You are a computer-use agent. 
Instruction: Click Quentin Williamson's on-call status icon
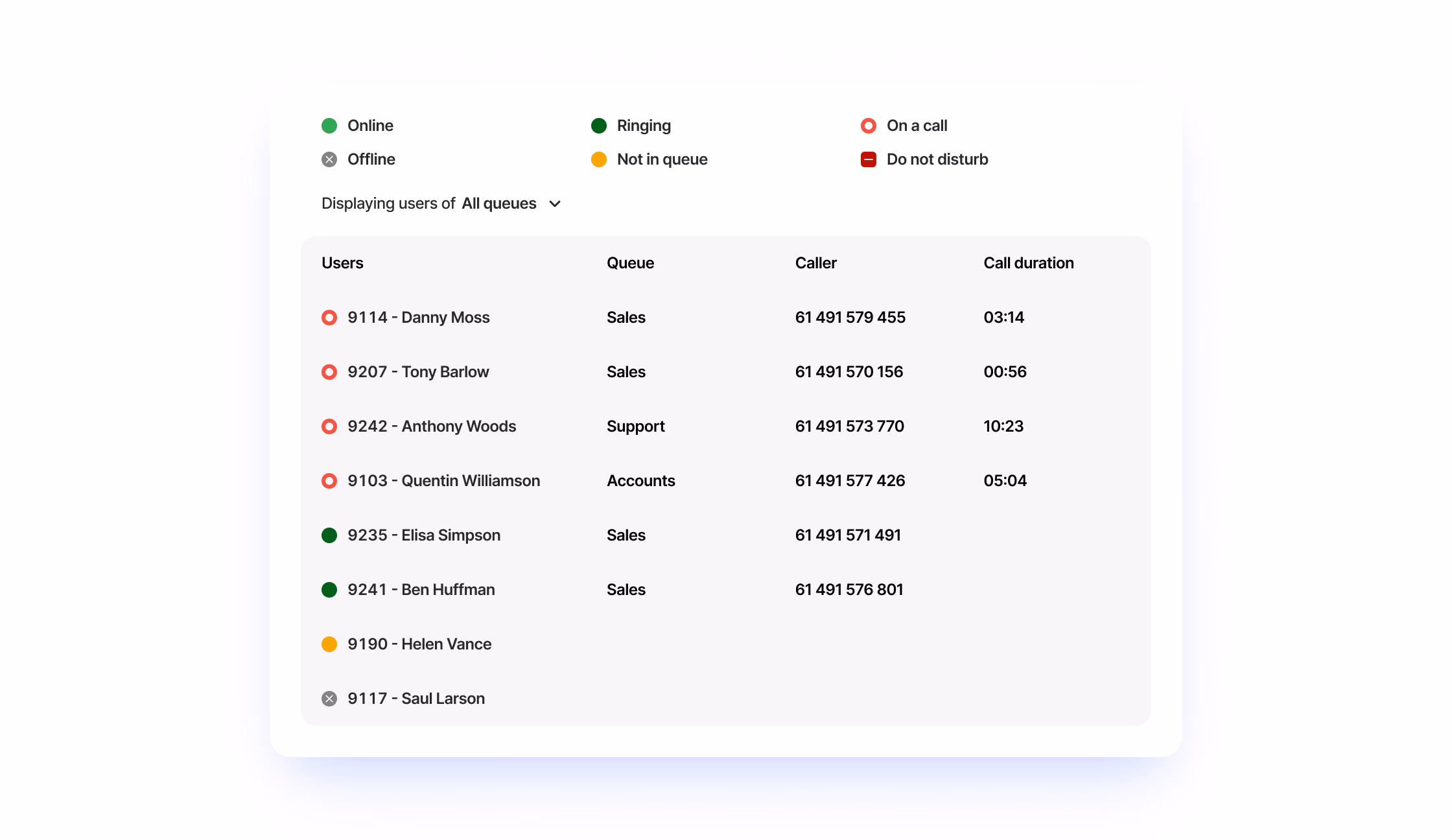pos(329,481)
